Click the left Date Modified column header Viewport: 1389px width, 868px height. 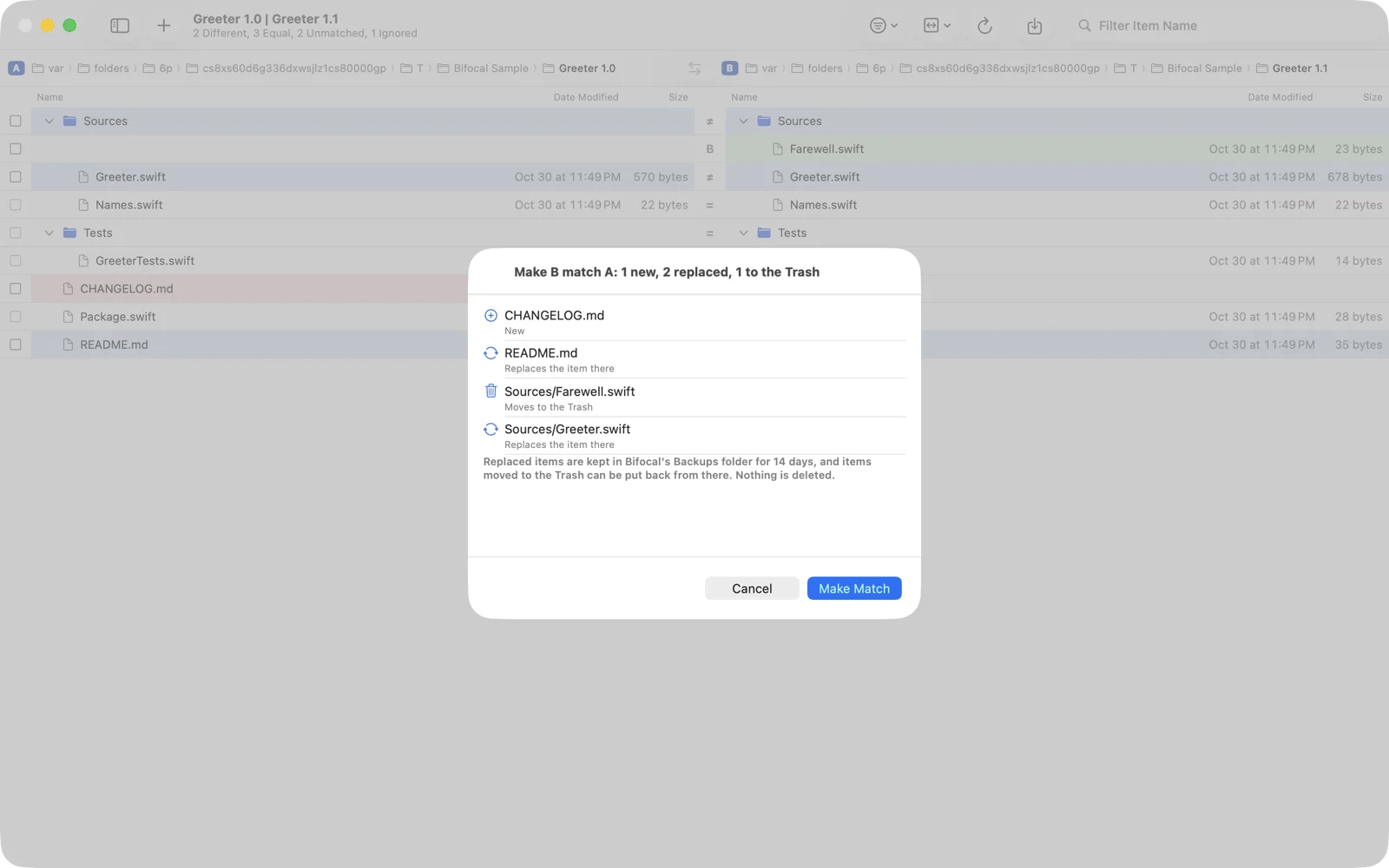click(x=586, y=97)
